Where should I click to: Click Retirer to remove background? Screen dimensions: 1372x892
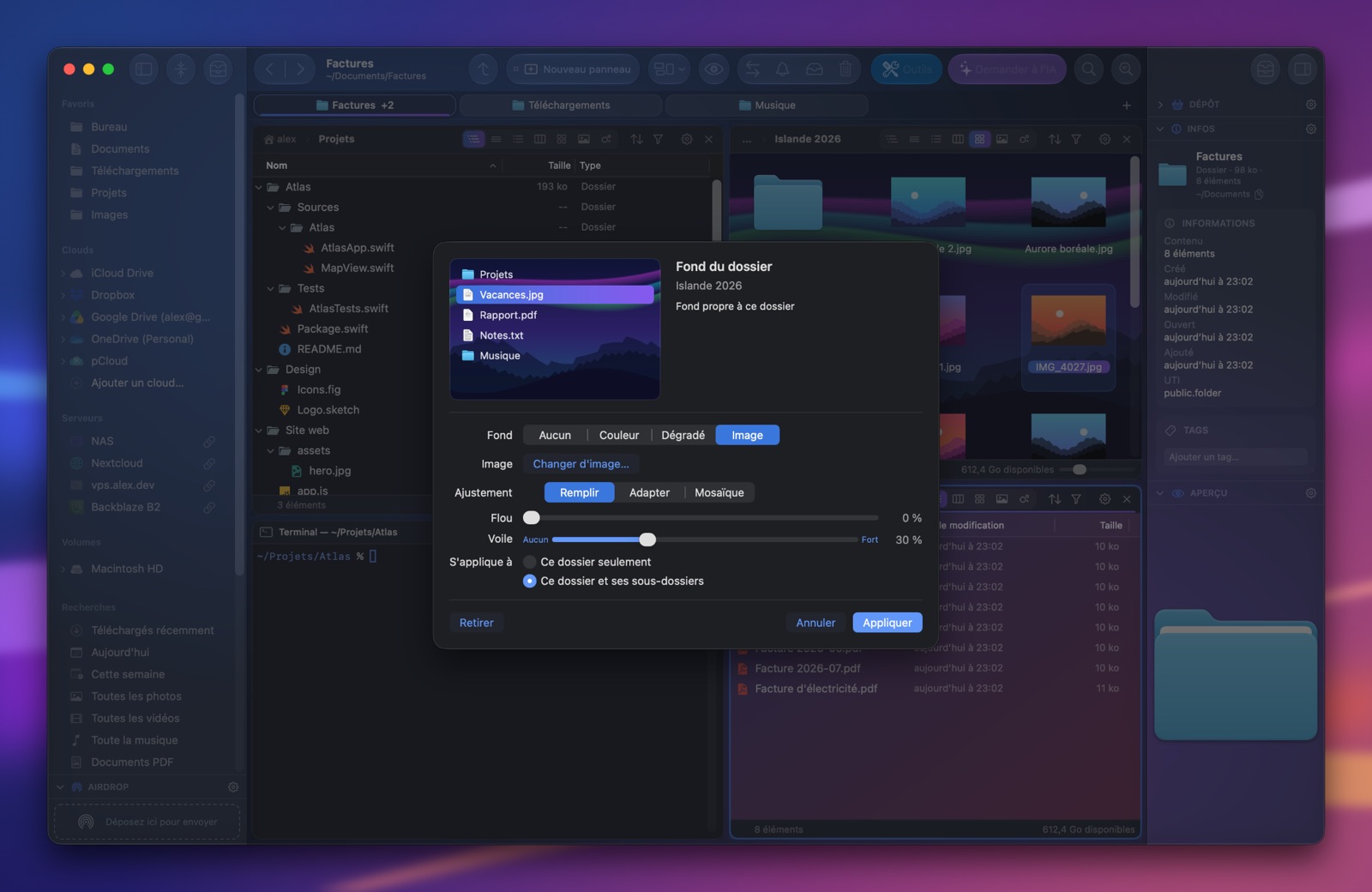click(477, 623)
